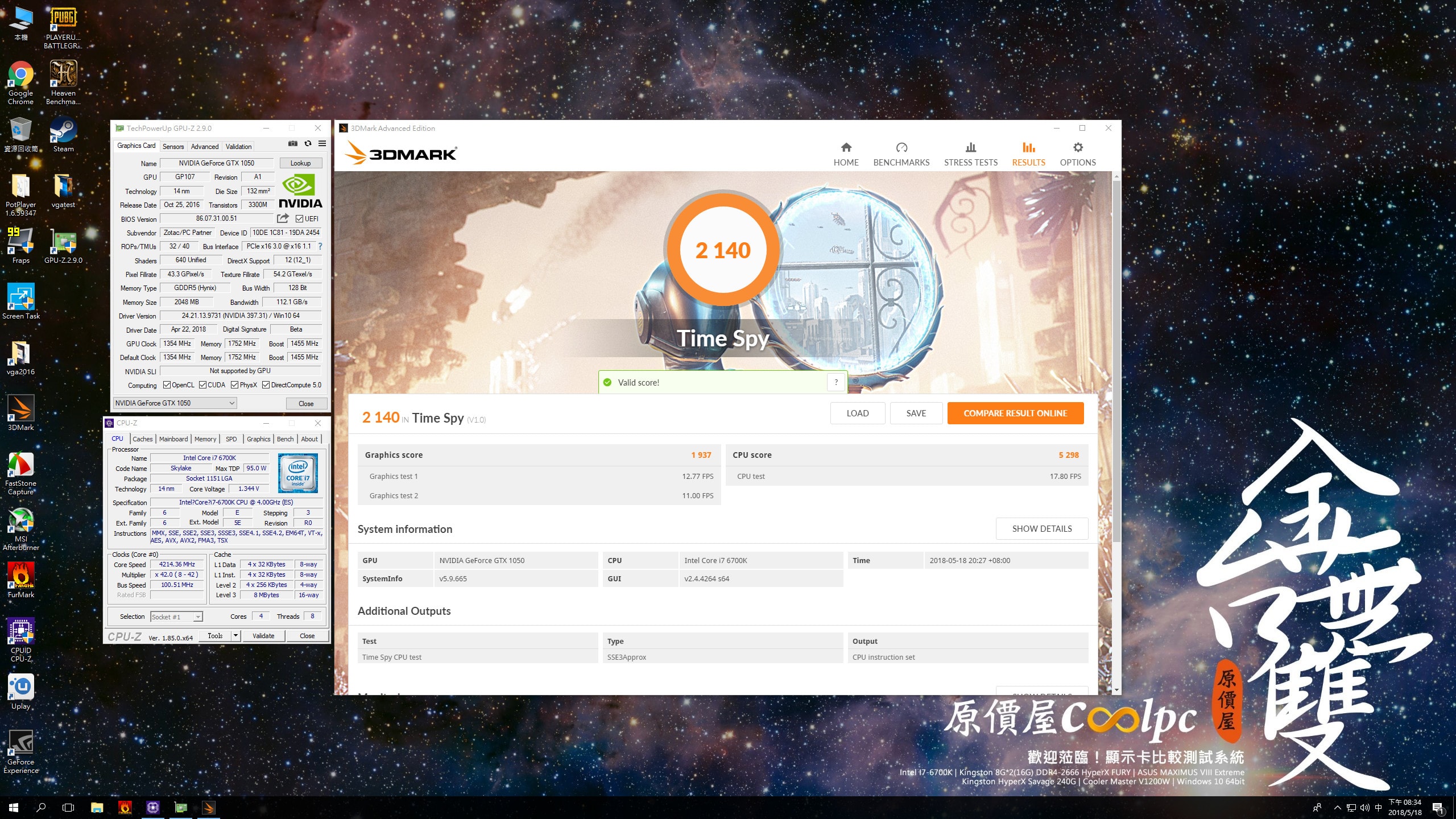Click the Windows Start button
The image size is (1456, 819).
tap(14, 808)
